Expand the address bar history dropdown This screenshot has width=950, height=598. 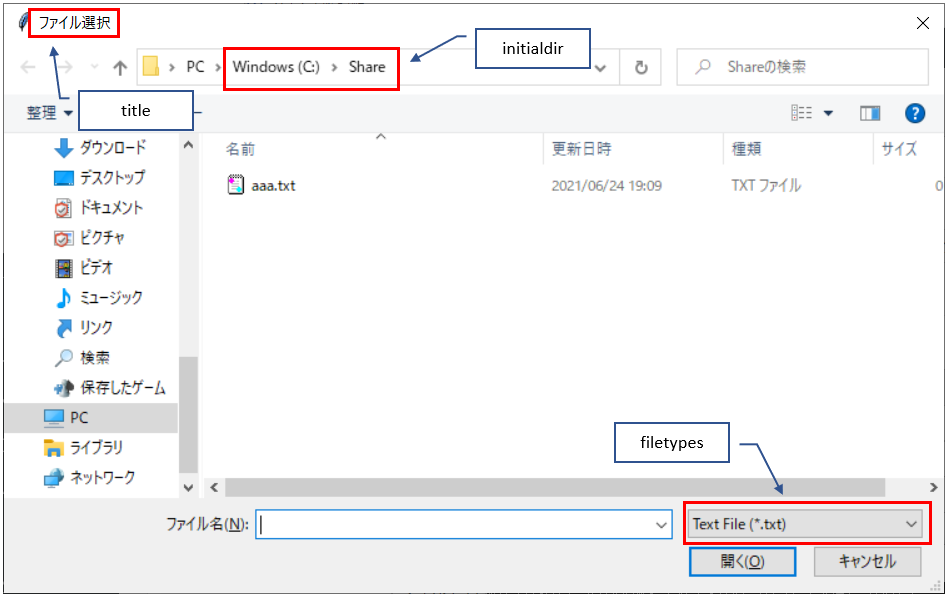click(x=600, y=68)
